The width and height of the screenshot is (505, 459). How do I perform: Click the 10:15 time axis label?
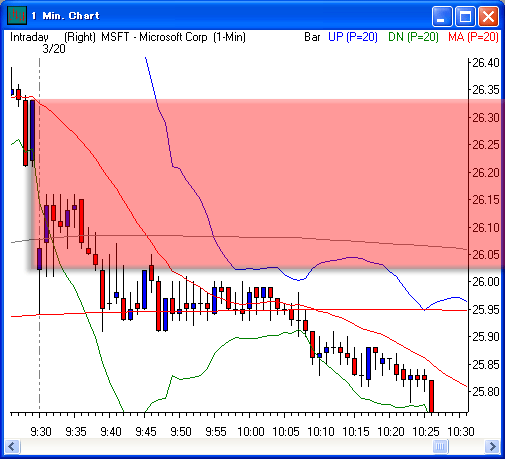click(x=356, y=432)
